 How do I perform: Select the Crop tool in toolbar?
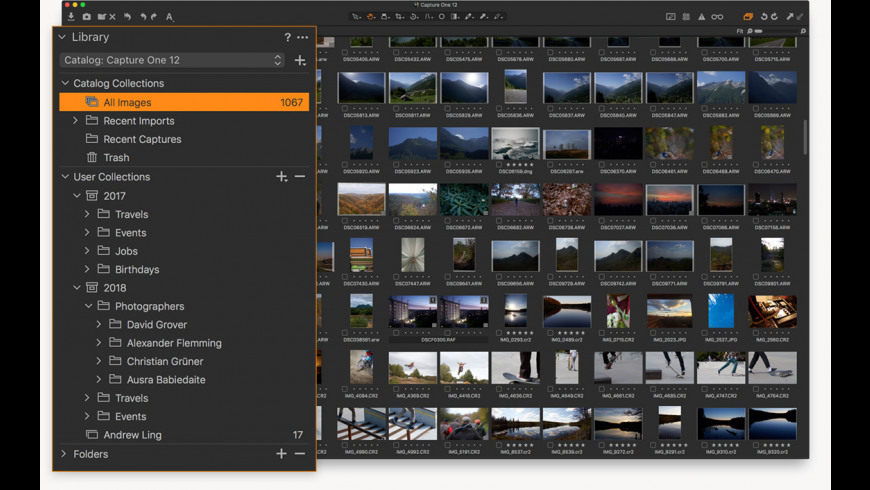399,17
